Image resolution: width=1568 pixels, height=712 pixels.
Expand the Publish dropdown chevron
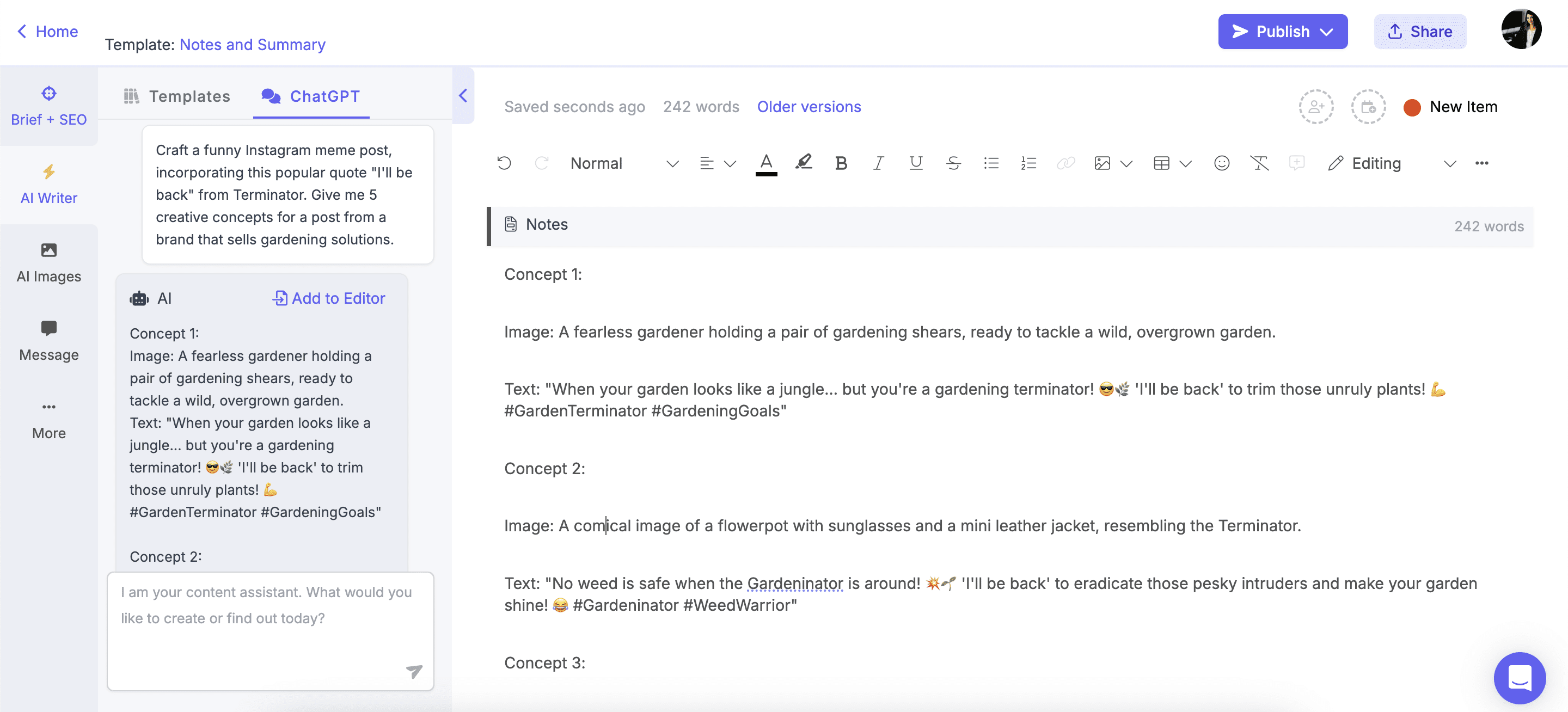pos(1326,32)
